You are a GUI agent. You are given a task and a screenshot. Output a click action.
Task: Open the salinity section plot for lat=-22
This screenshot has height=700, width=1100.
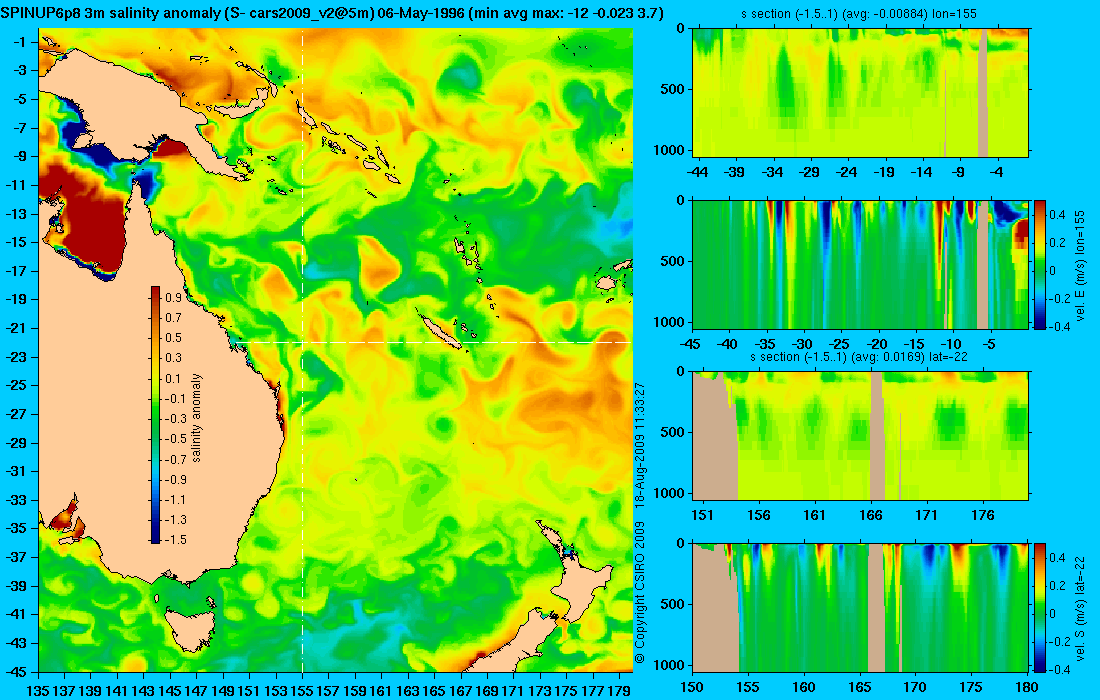click(860, 436)
